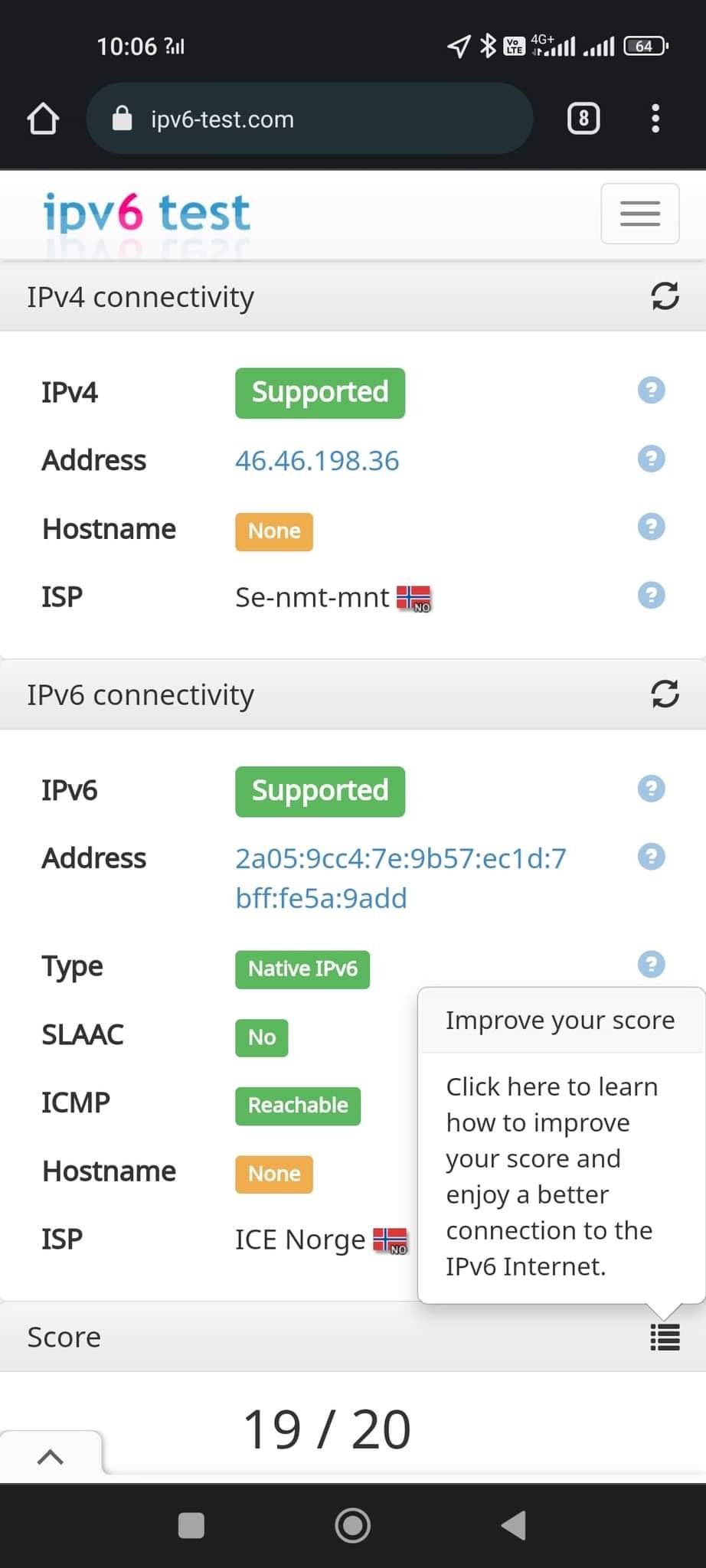
Task: Click the ipv6 test logo
Action: tap(147, 213)
